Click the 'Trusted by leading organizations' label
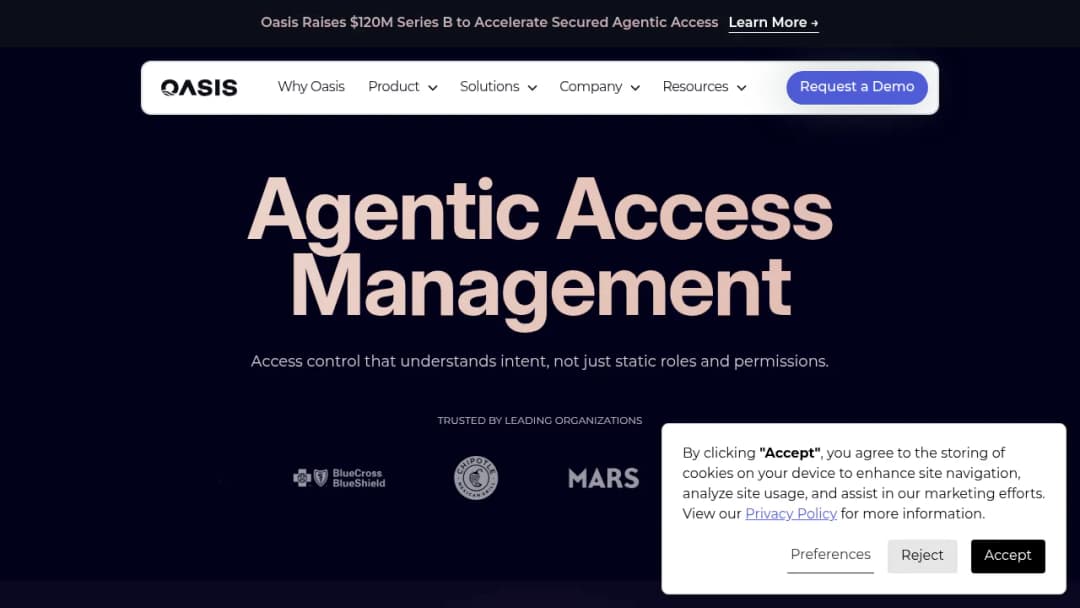 pyautogui.click(x=540, y=420)
